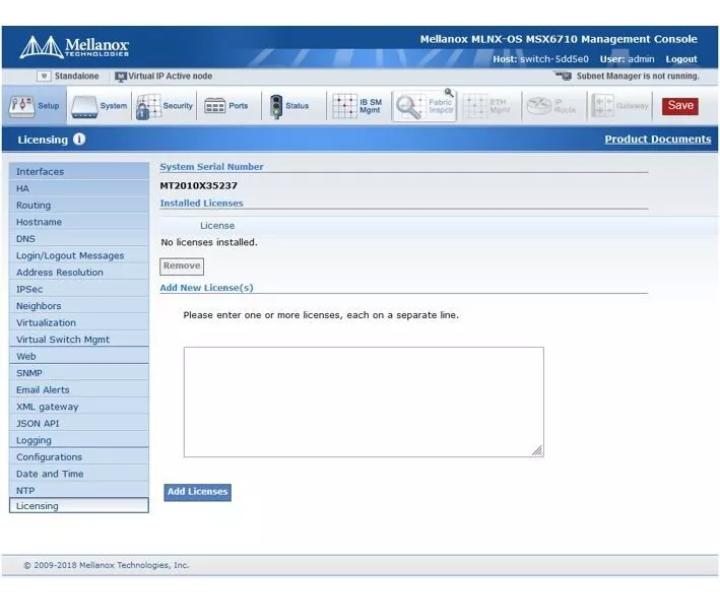Expand the Standalone dropdown arrow
The image size is (720, 600).
click(x=44, y=76)
